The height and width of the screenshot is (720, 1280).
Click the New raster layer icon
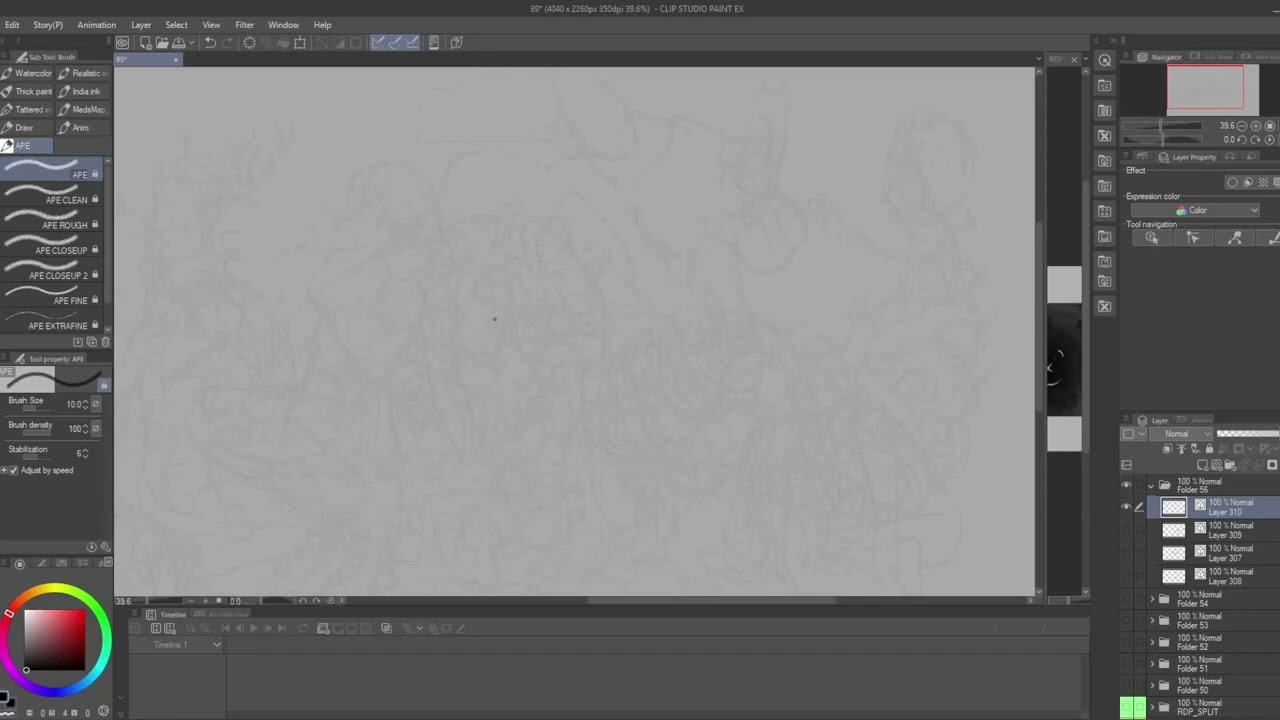pyautogui.click(x=1204, y=465)
